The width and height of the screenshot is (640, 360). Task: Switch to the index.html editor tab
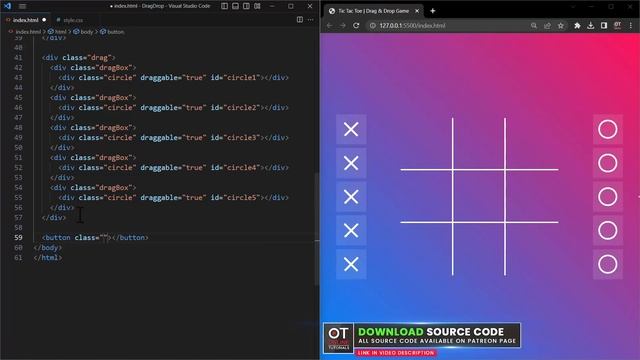(x=25, y=20)
